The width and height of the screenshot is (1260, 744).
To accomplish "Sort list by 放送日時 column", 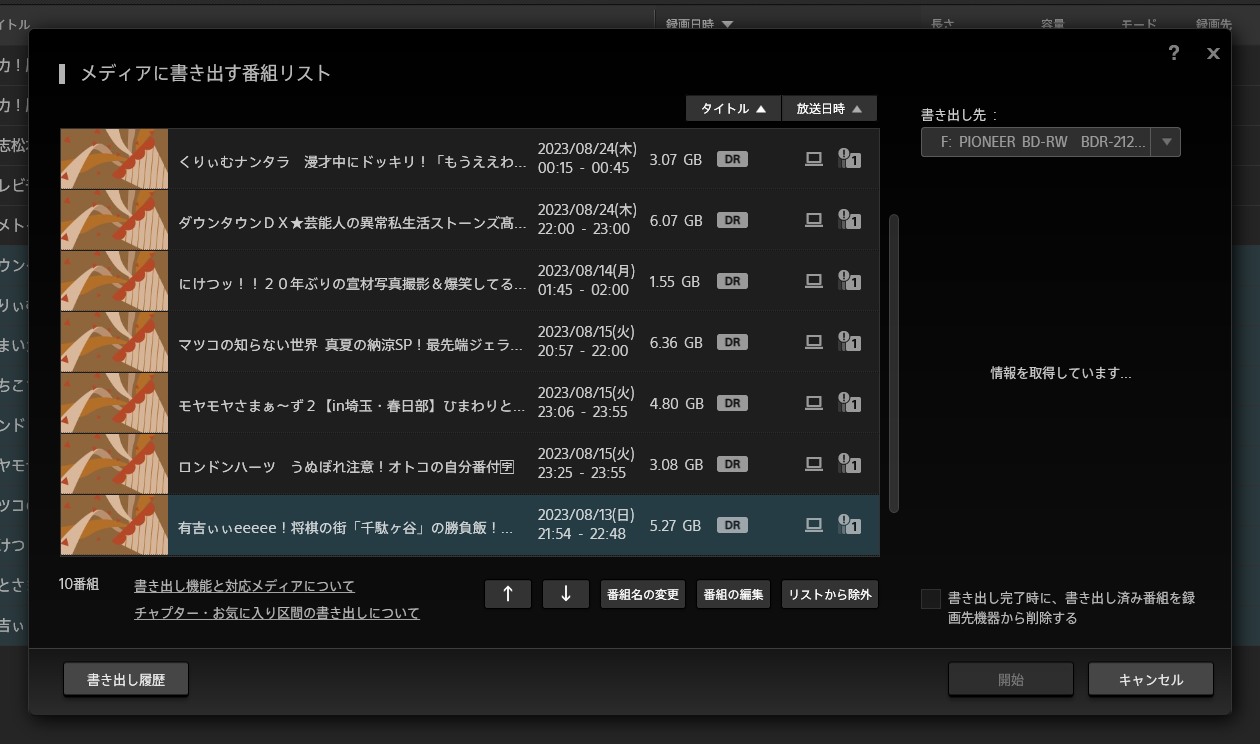I will [829, 109].
